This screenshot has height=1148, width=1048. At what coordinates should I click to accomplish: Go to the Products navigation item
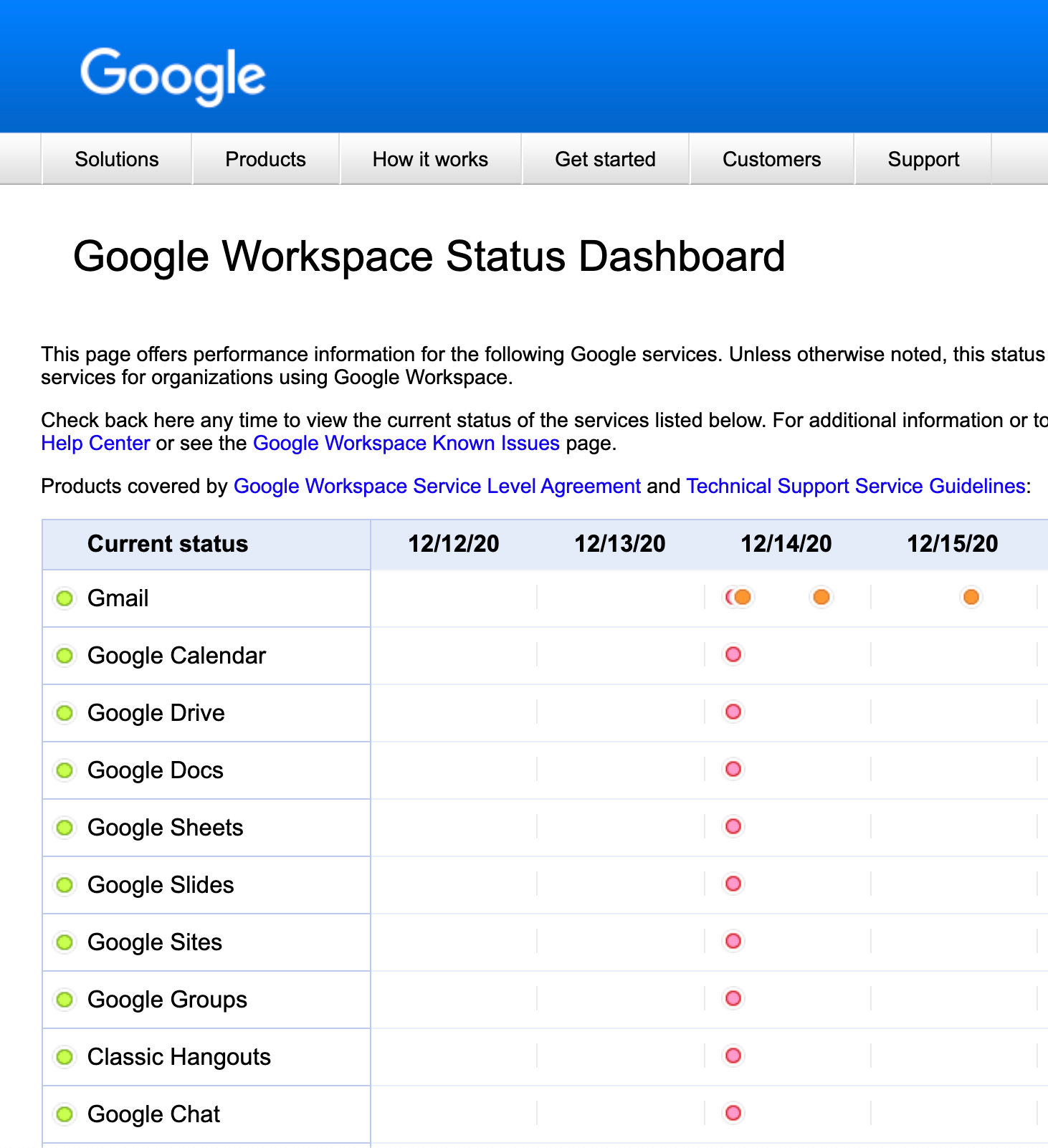[266, 159]
